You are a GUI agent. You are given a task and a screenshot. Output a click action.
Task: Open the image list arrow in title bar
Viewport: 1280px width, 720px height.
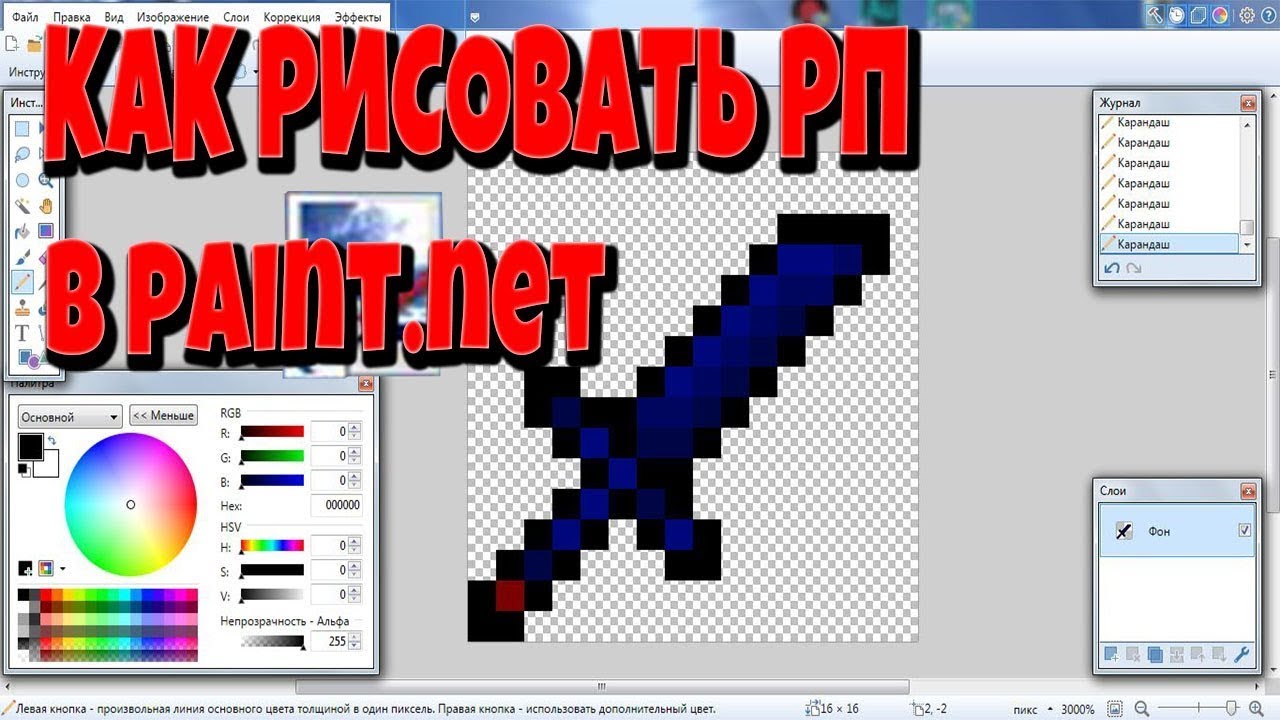coord(474,16)
